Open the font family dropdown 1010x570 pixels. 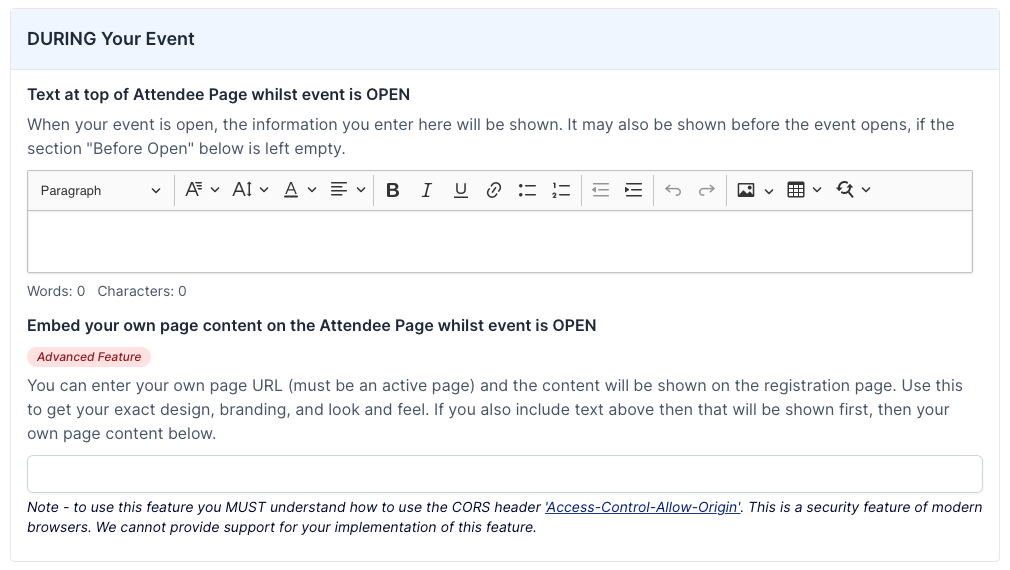pyautogui.click(x=202, y=190)
